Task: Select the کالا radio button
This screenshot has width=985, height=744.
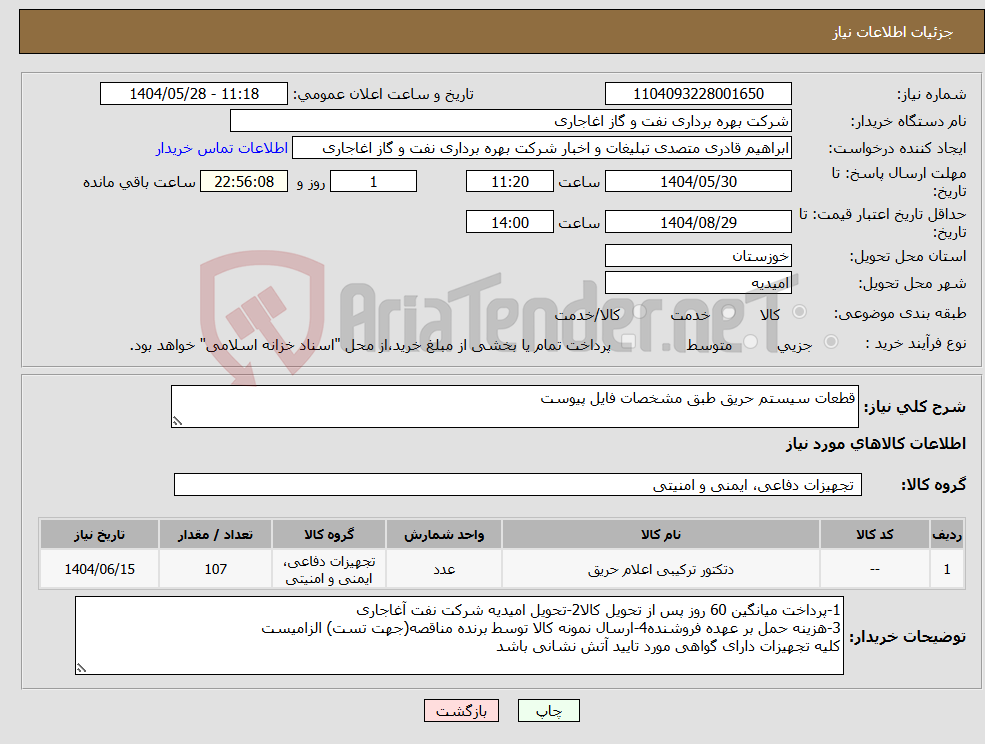Action: pyautogui.click(x=800, y=312)
